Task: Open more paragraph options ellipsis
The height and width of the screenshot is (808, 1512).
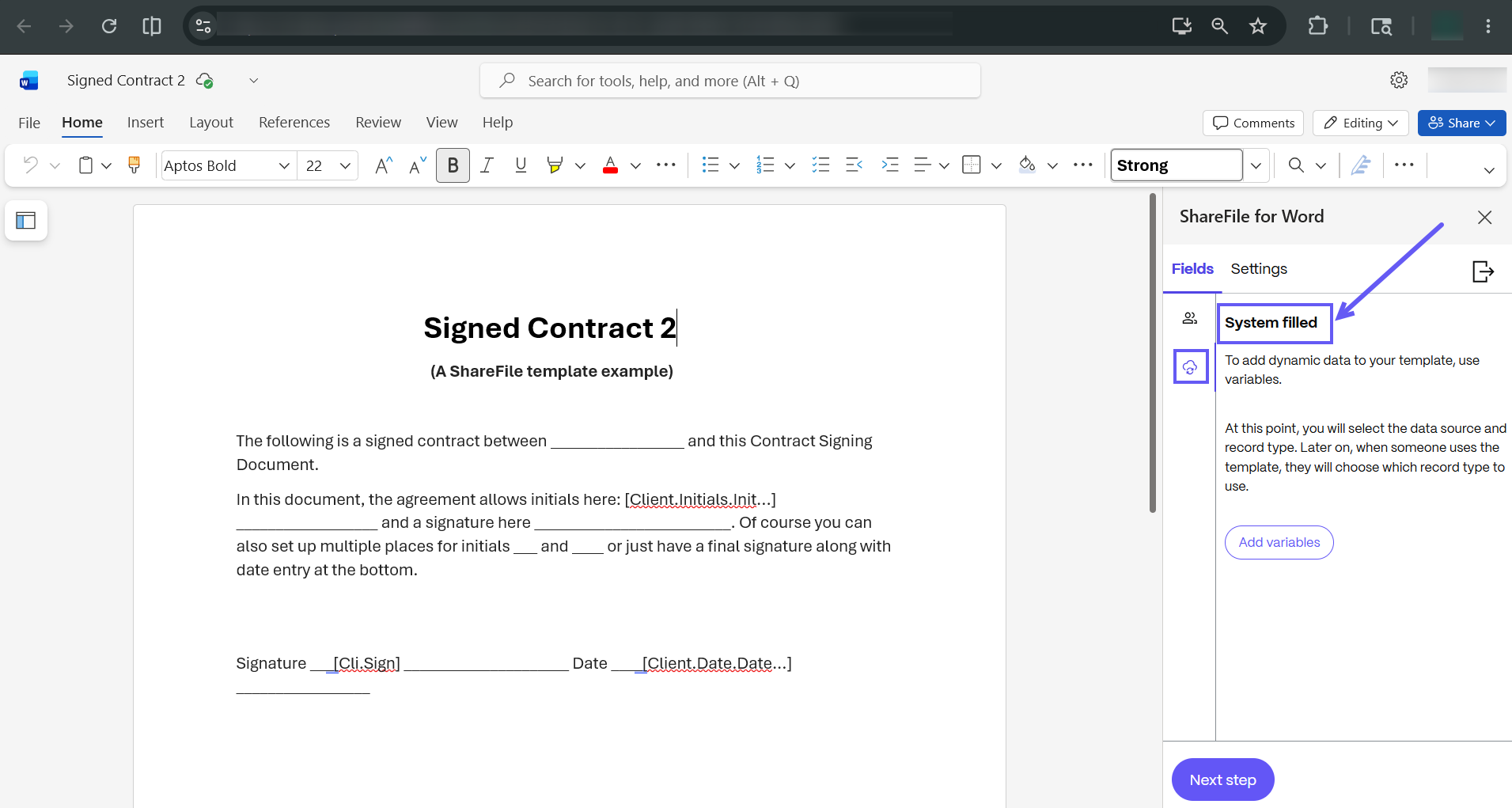Action: pos(1082,165)
